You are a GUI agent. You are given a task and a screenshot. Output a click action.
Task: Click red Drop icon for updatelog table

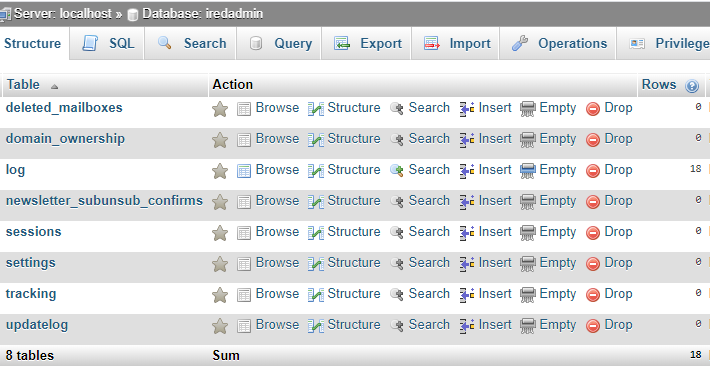coord(593,325)
